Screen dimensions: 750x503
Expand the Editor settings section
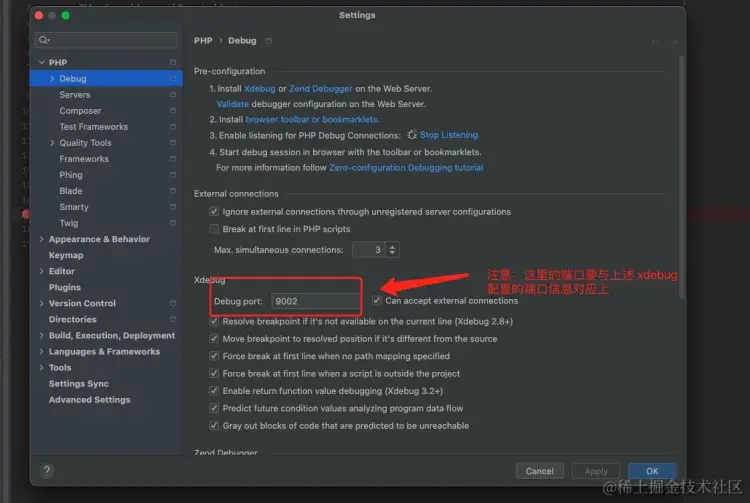(42, 271)
